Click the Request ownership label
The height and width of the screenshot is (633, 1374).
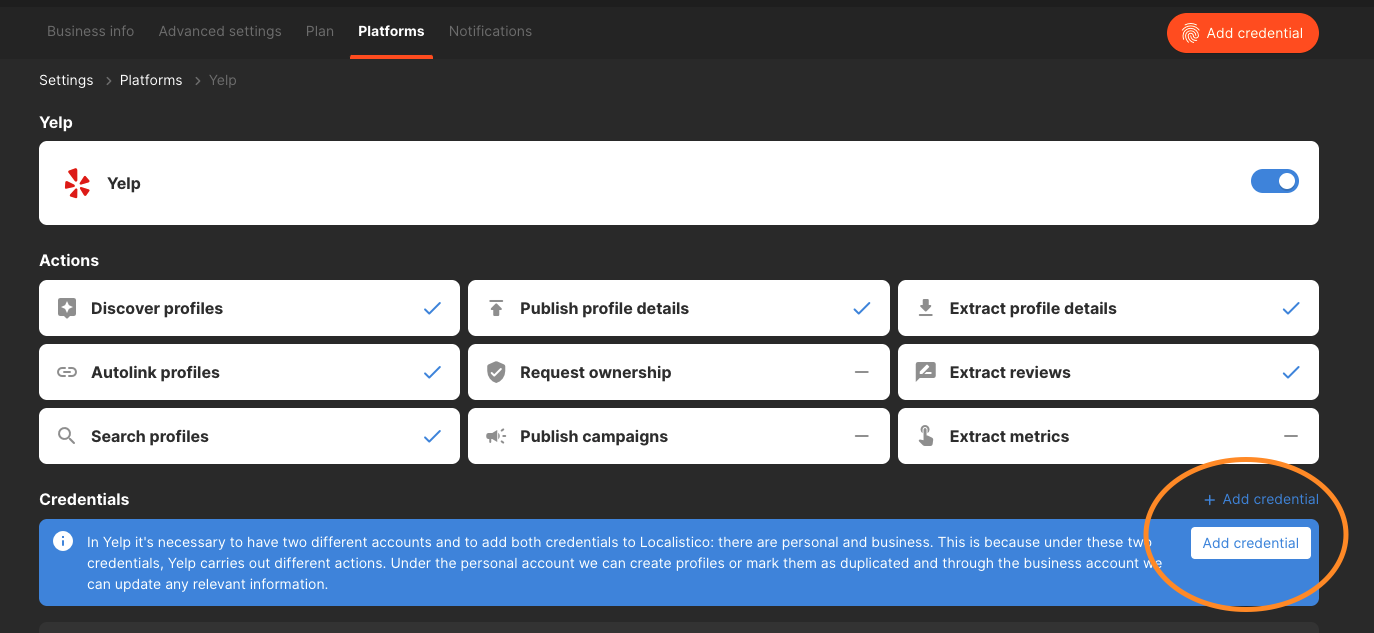[596, 372]
